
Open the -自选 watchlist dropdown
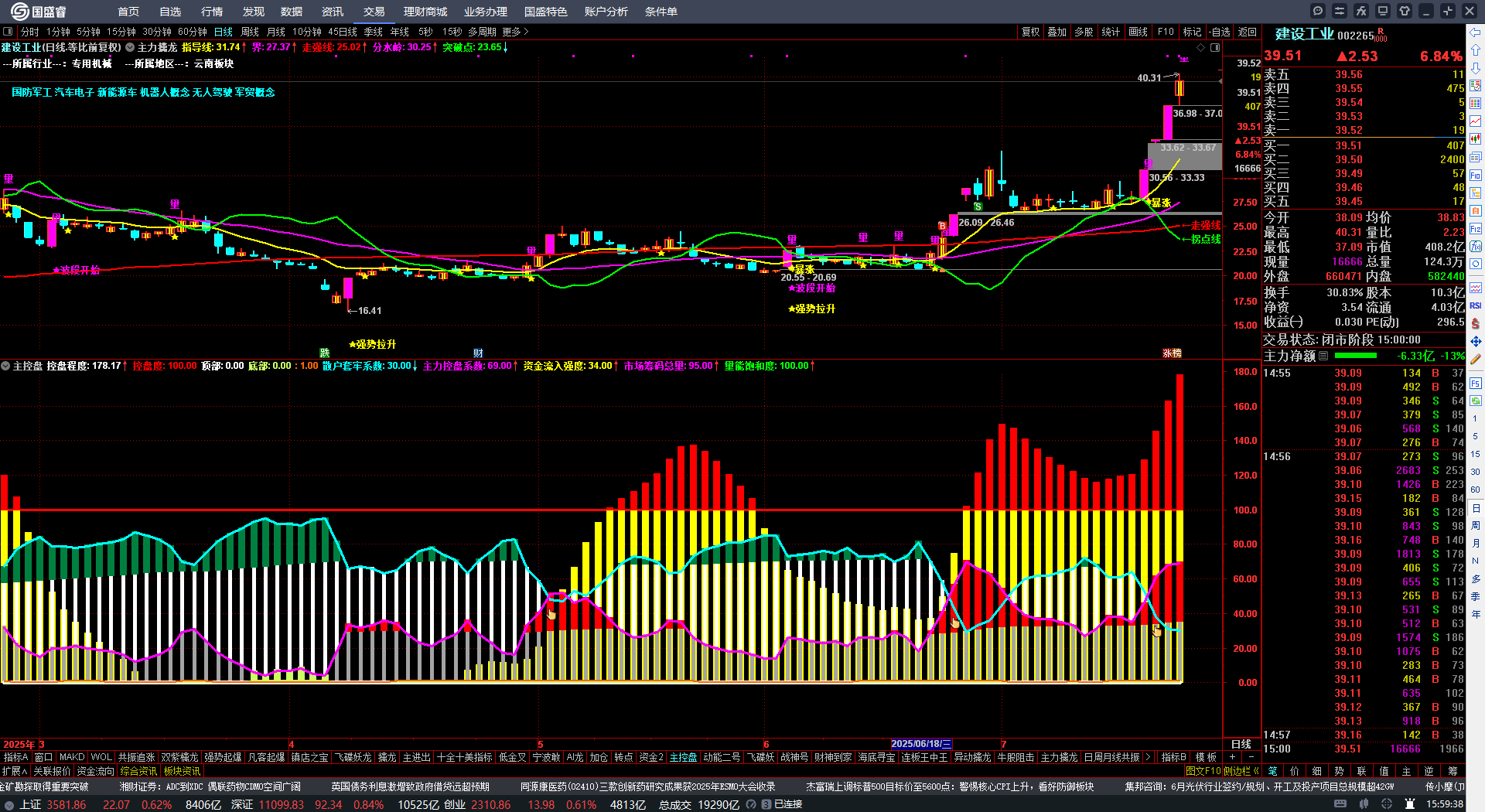(1220, 32)
